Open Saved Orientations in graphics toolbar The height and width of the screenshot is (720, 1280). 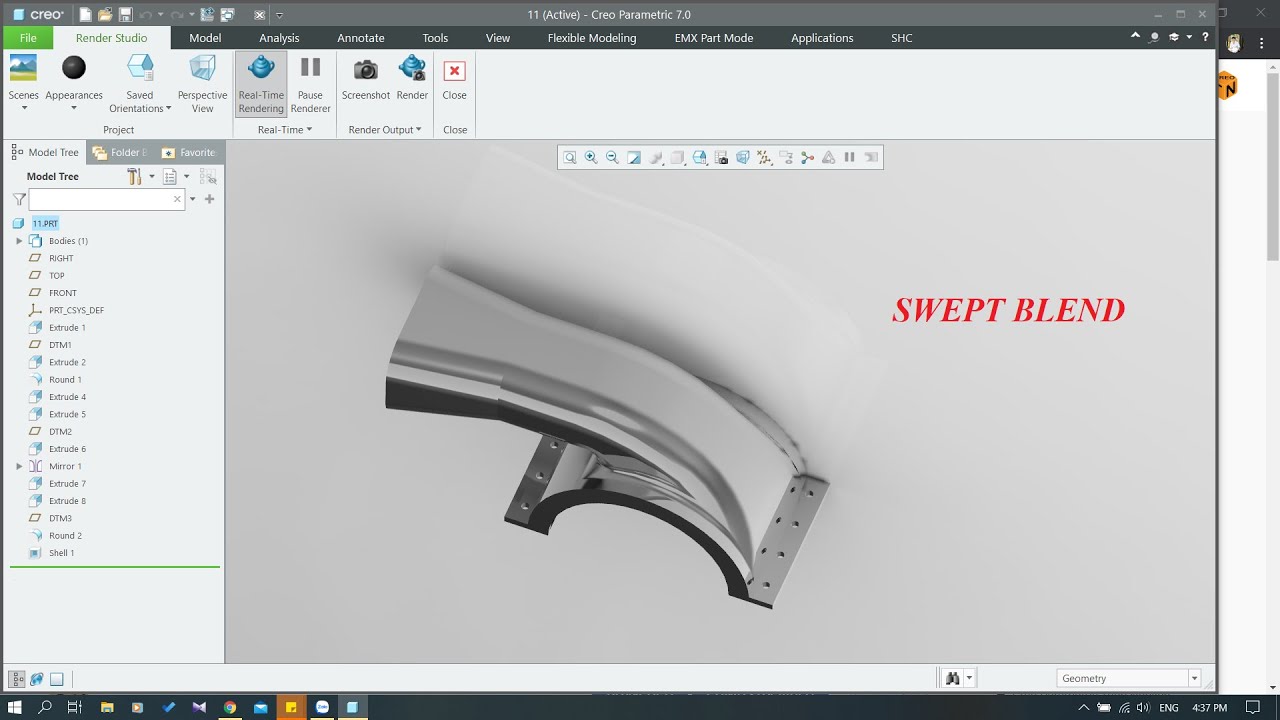point(700,157)
